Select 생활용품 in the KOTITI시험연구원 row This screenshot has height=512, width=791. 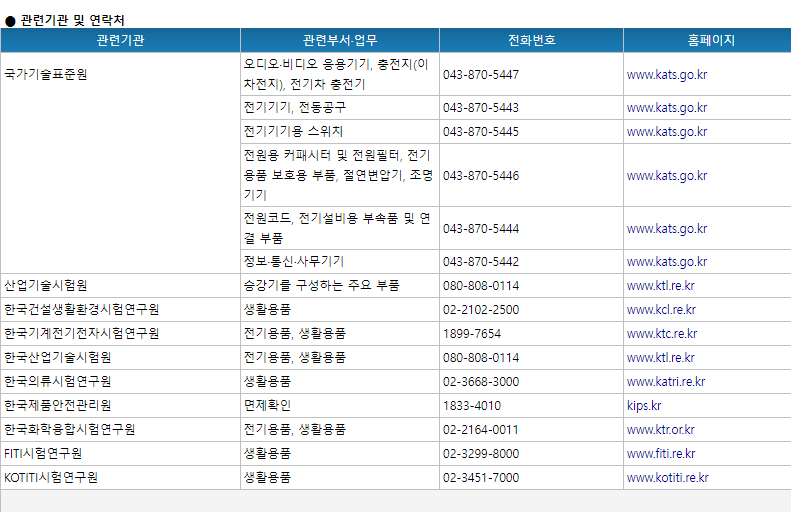(x=340, y=478)
